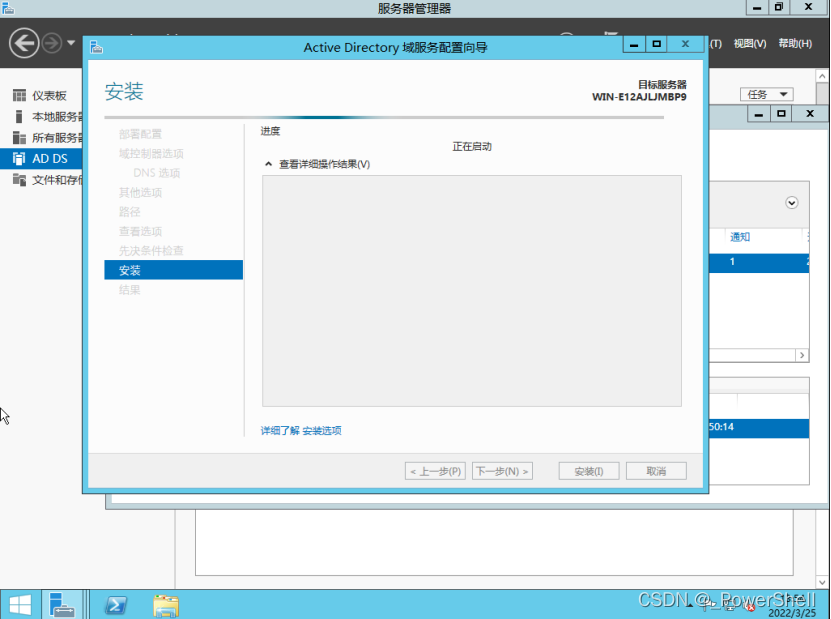Click Server Manager icon in taskbar
The image size is (831, 619).
[64, 604]
